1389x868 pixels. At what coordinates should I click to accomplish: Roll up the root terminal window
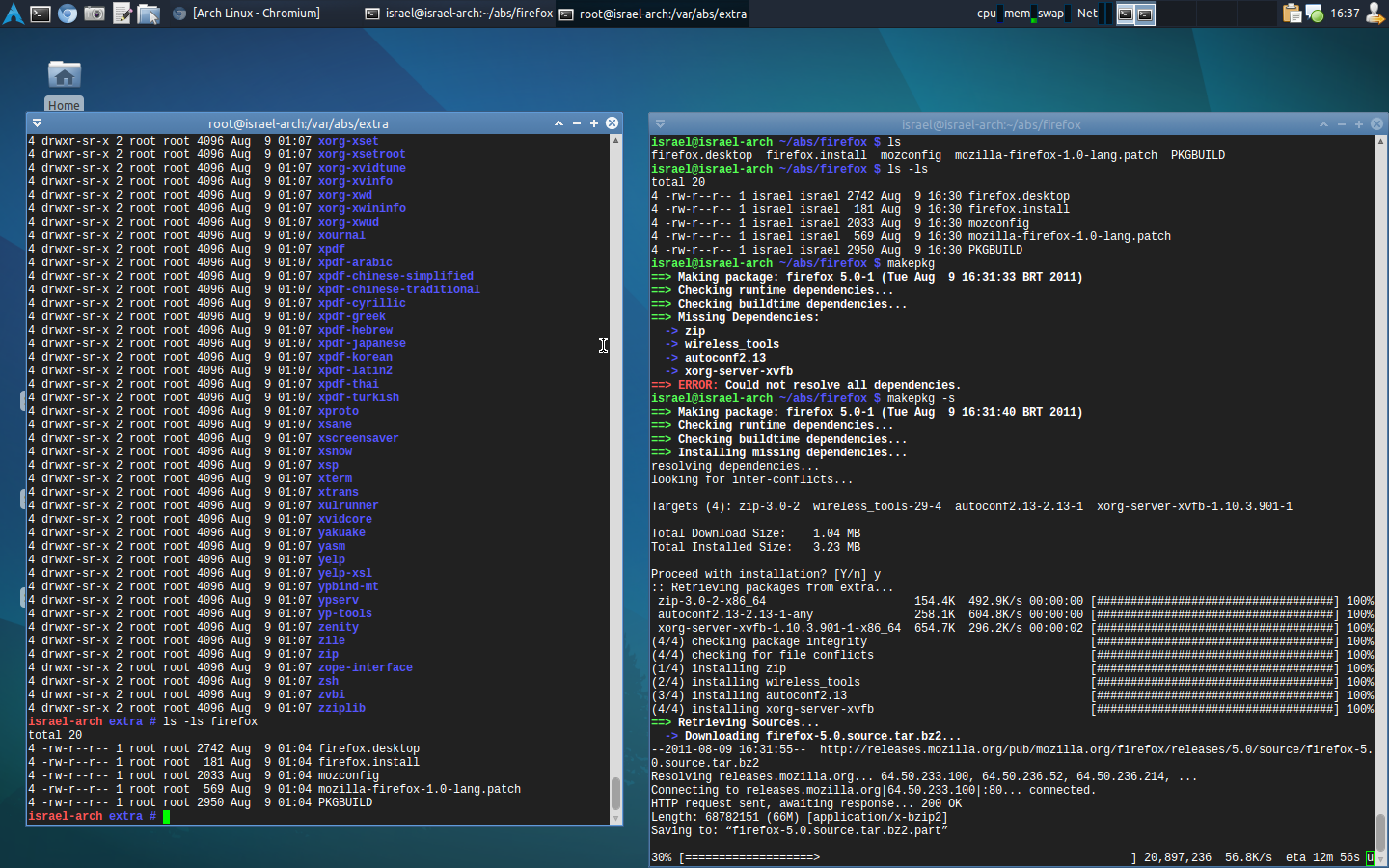pyautogui.click(x=558, y=123)
